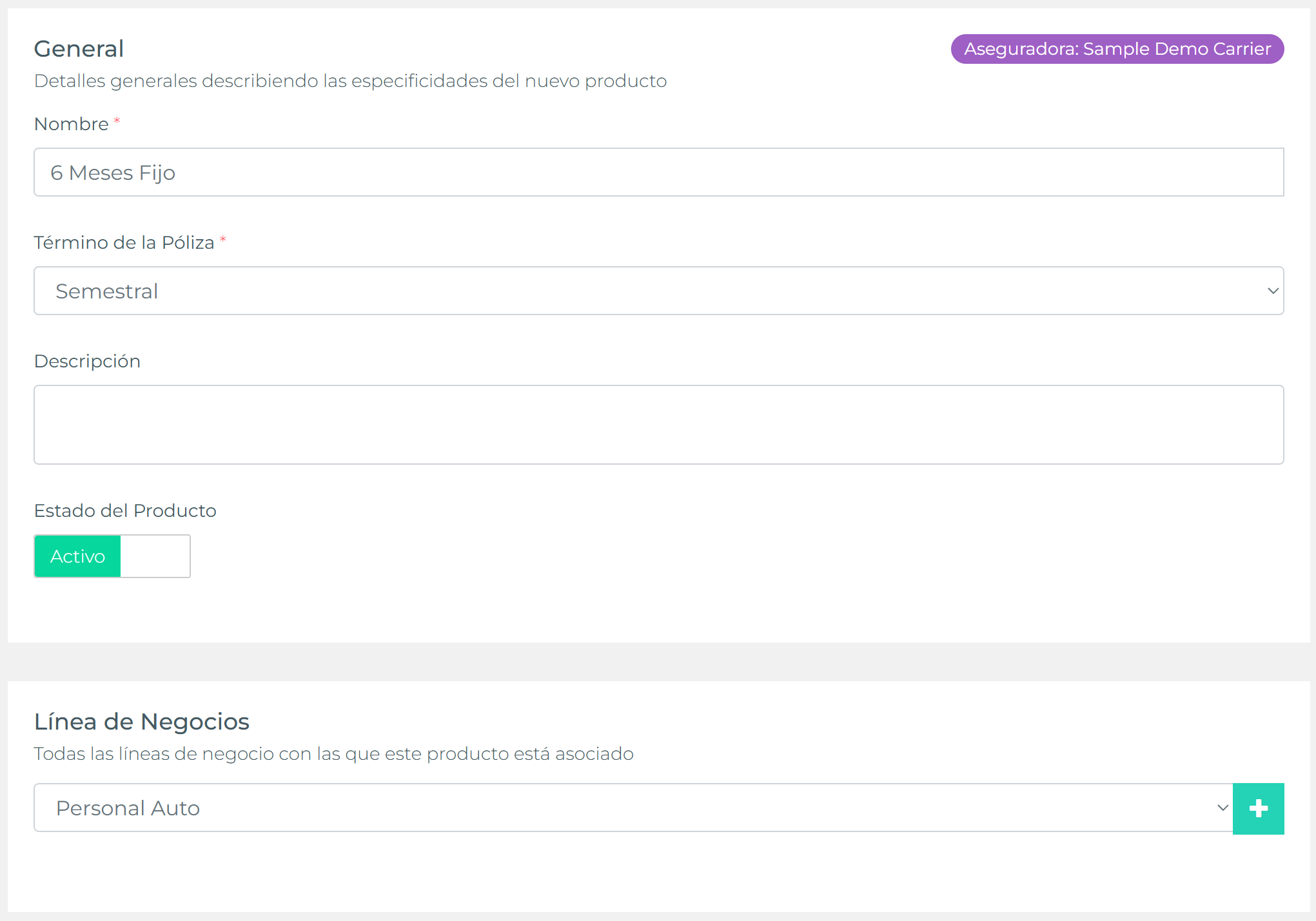
Task: Click the red asterisk beside Término de la Póliza
Action: click(222, 239)
